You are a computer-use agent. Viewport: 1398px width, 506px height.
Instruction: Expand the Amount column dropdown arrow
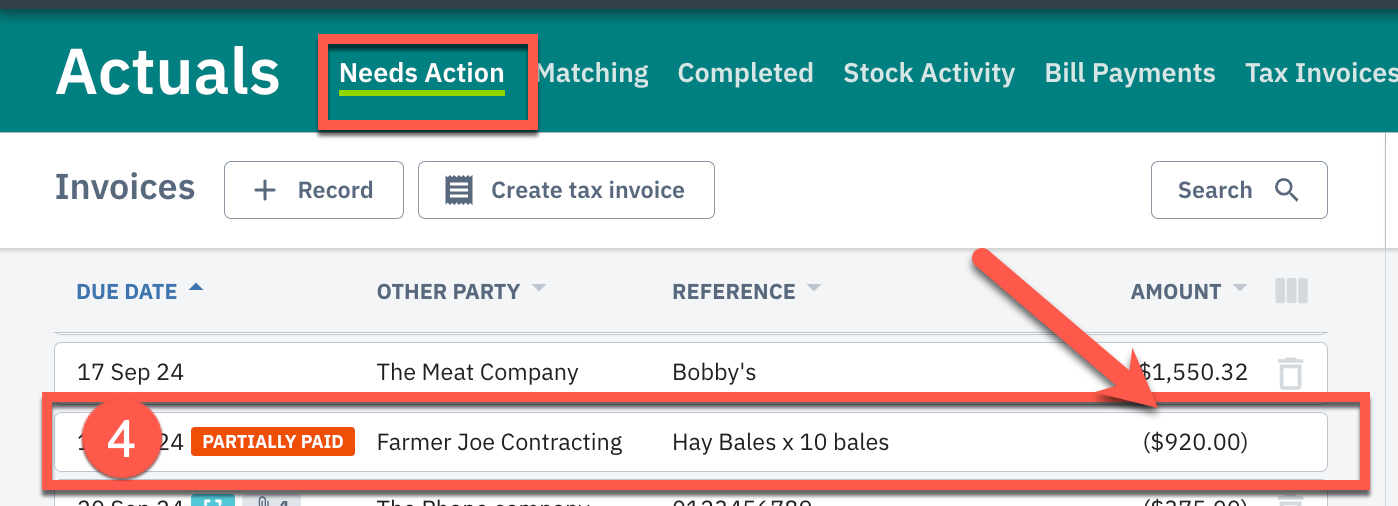click(x=1240, y=289)
